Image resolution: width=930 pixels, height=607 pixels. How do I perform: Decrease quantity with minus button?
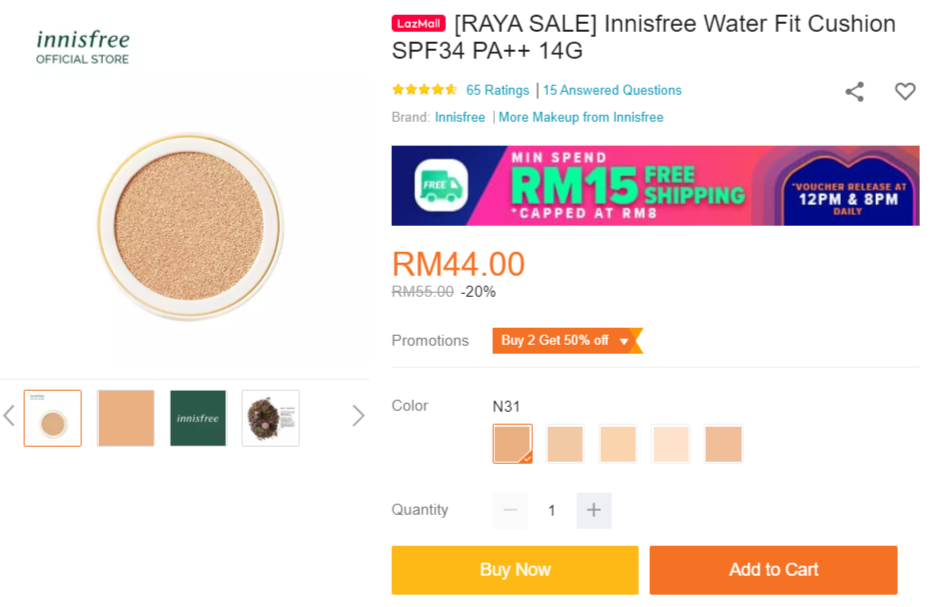click(510, 510)
